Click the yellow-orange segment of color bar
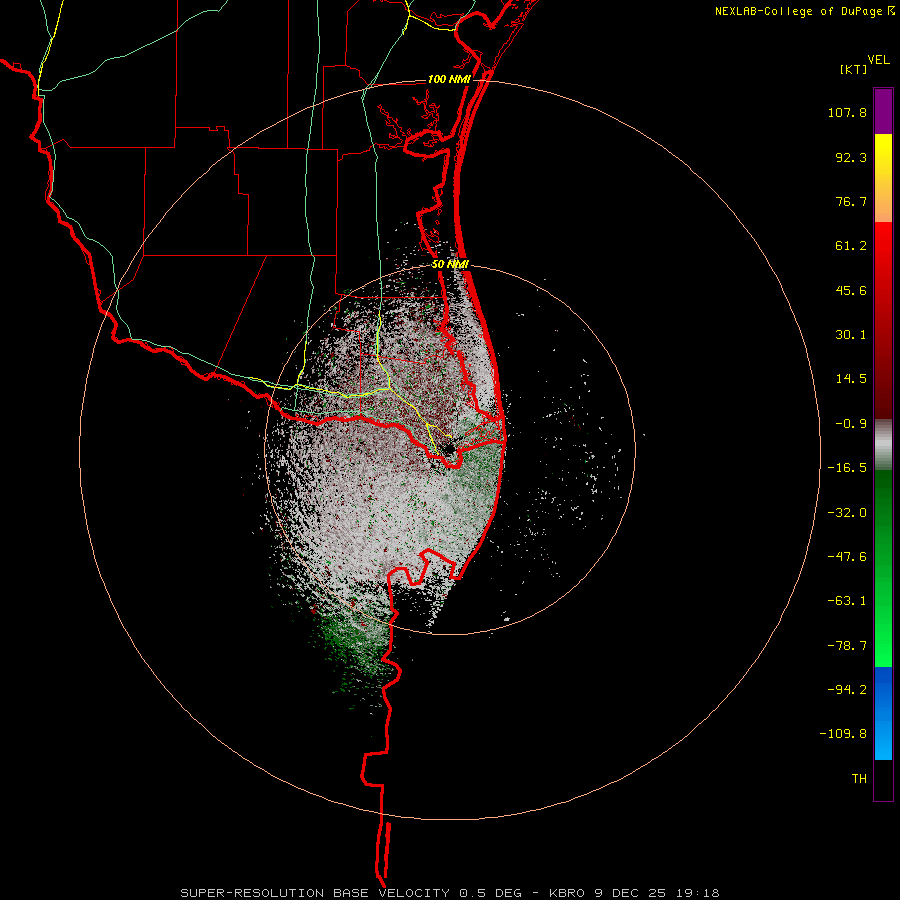900x900 pixels. (883, 178)
